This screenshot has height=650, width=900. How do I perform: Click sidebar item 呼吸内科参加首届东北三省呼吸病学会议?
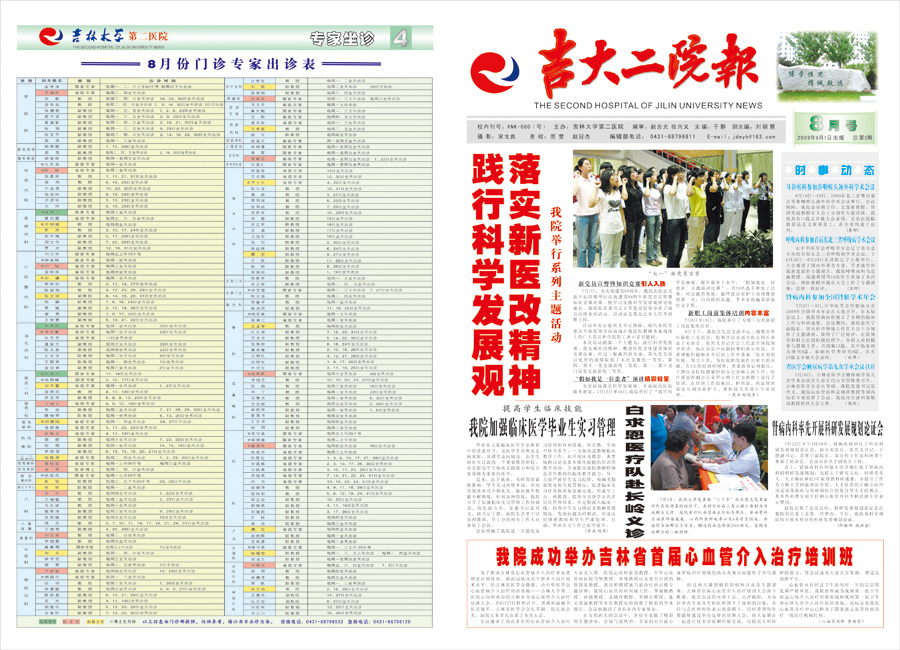(831, 239)
